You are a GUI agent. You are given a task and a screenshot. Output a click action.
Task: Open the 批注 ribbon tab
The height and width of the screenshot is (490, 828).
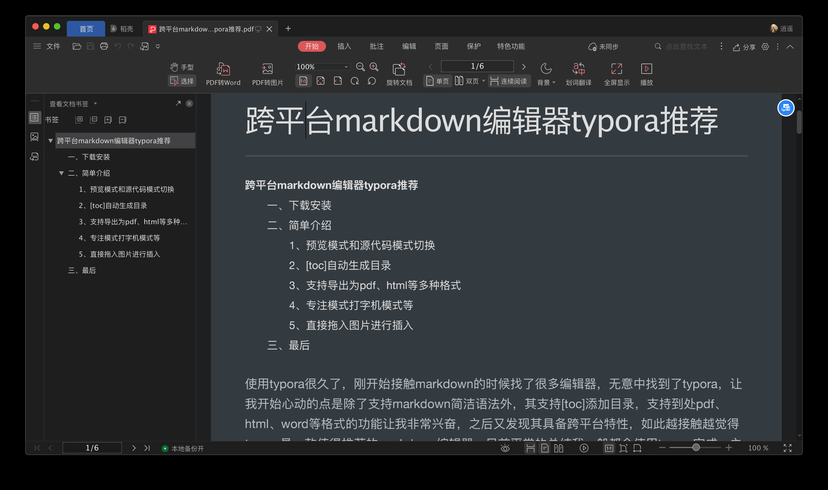[377, 46]
